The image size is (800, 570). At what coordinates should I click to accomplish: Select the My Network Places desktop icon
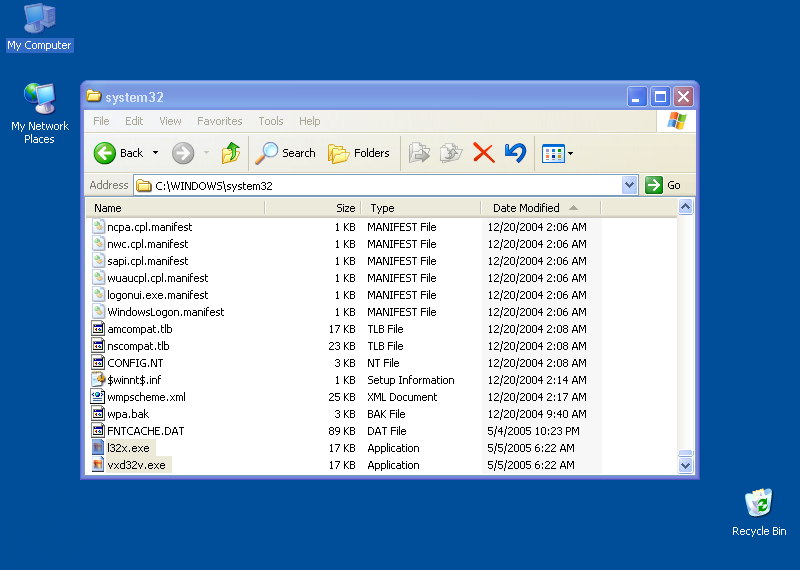[x=39, y=113]
